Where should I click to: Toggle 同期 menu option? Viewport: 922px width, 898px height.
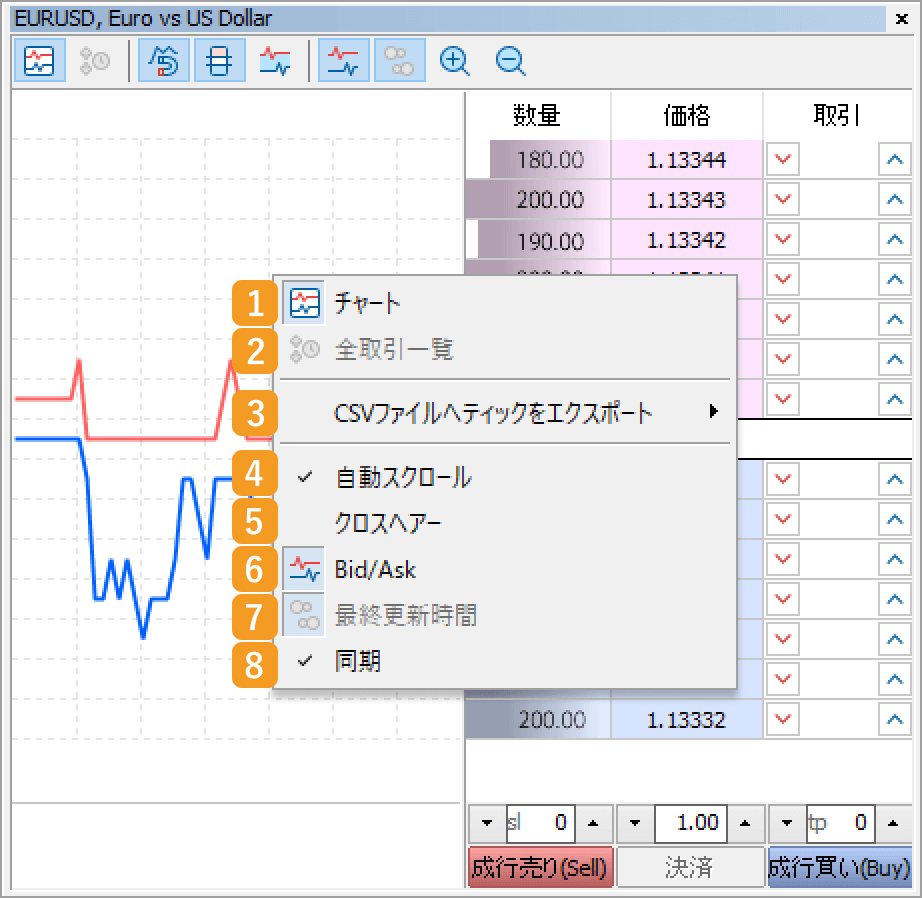point(506,661)
